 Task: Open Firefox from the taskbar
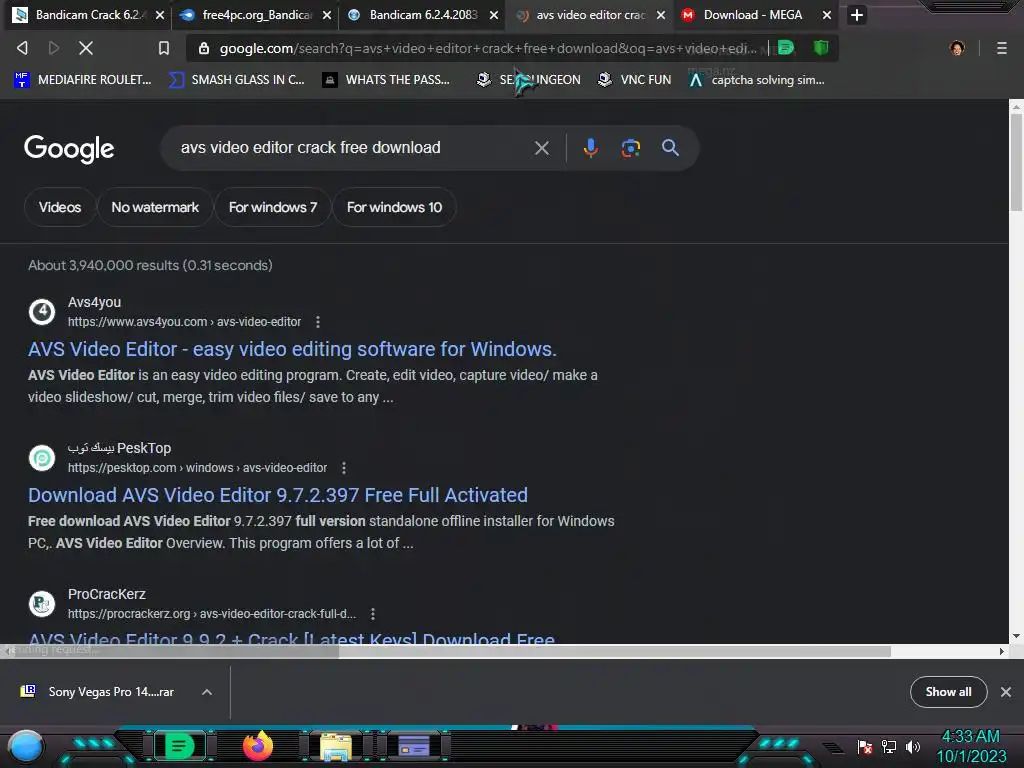pos(257,746)
